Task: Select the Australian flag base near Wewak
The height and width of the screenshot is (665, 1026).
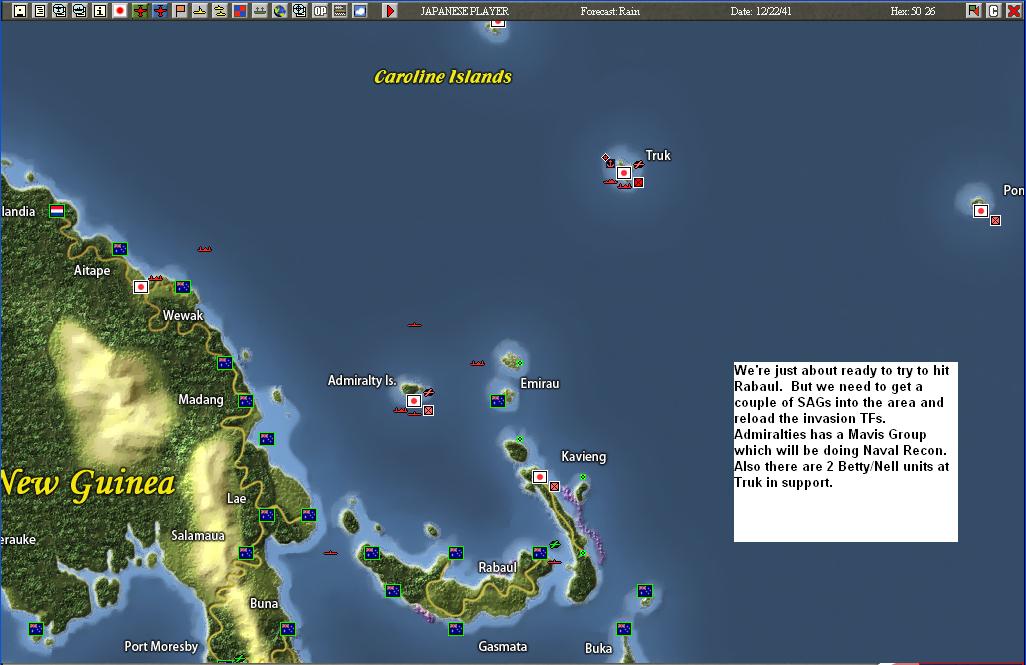Action: pos(183,287)
